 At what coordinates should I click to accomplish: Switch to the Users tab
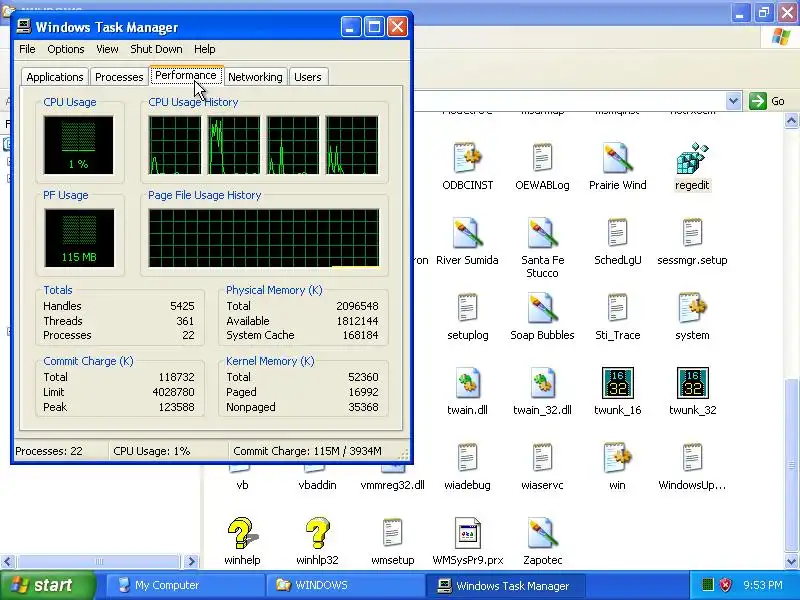(308, 77)
